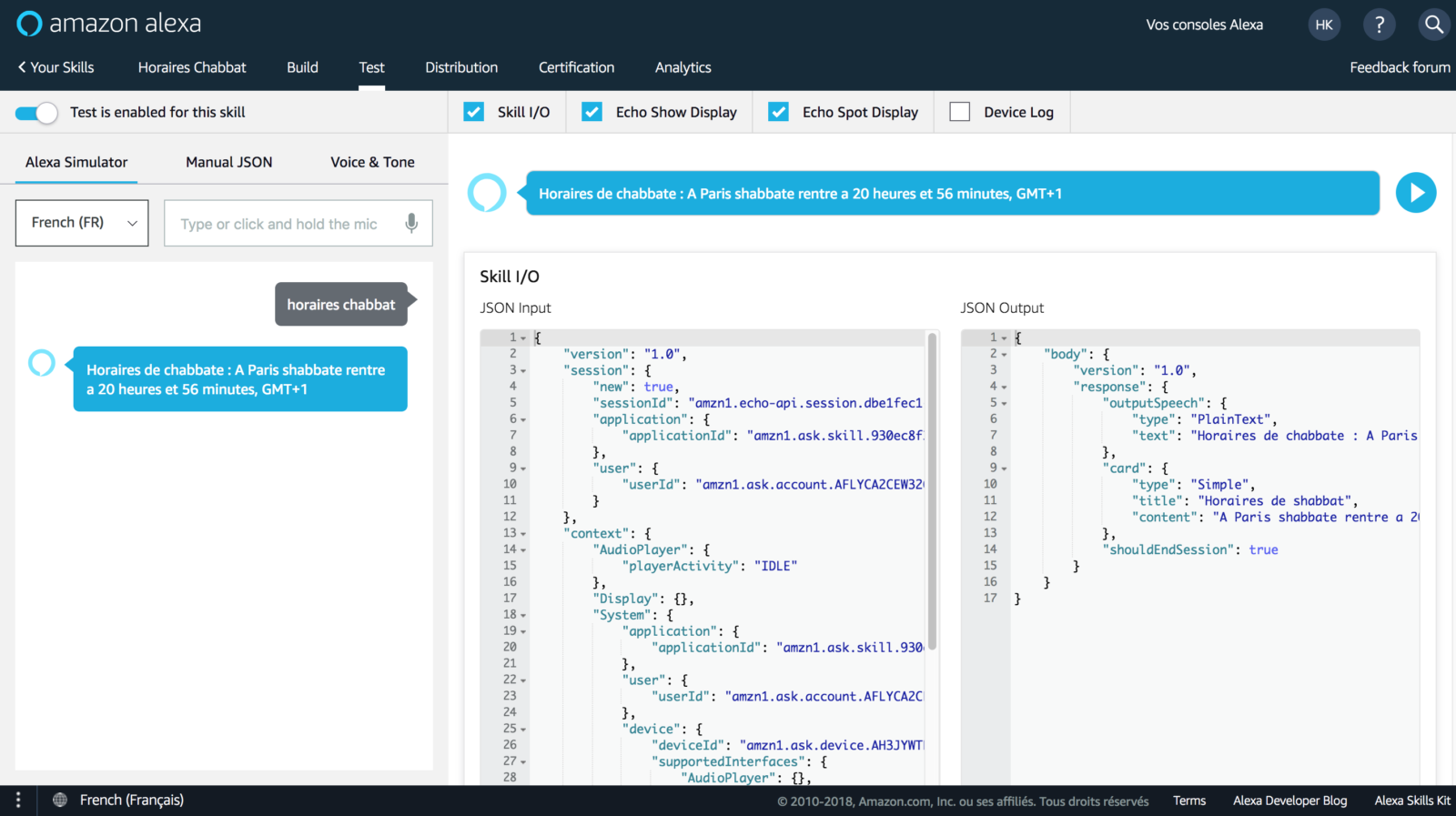Image resolution: width=1456 pixels, height=816 pixels.
Task: Toggle test enabled switch for this skill
Action: pos(36,113)
